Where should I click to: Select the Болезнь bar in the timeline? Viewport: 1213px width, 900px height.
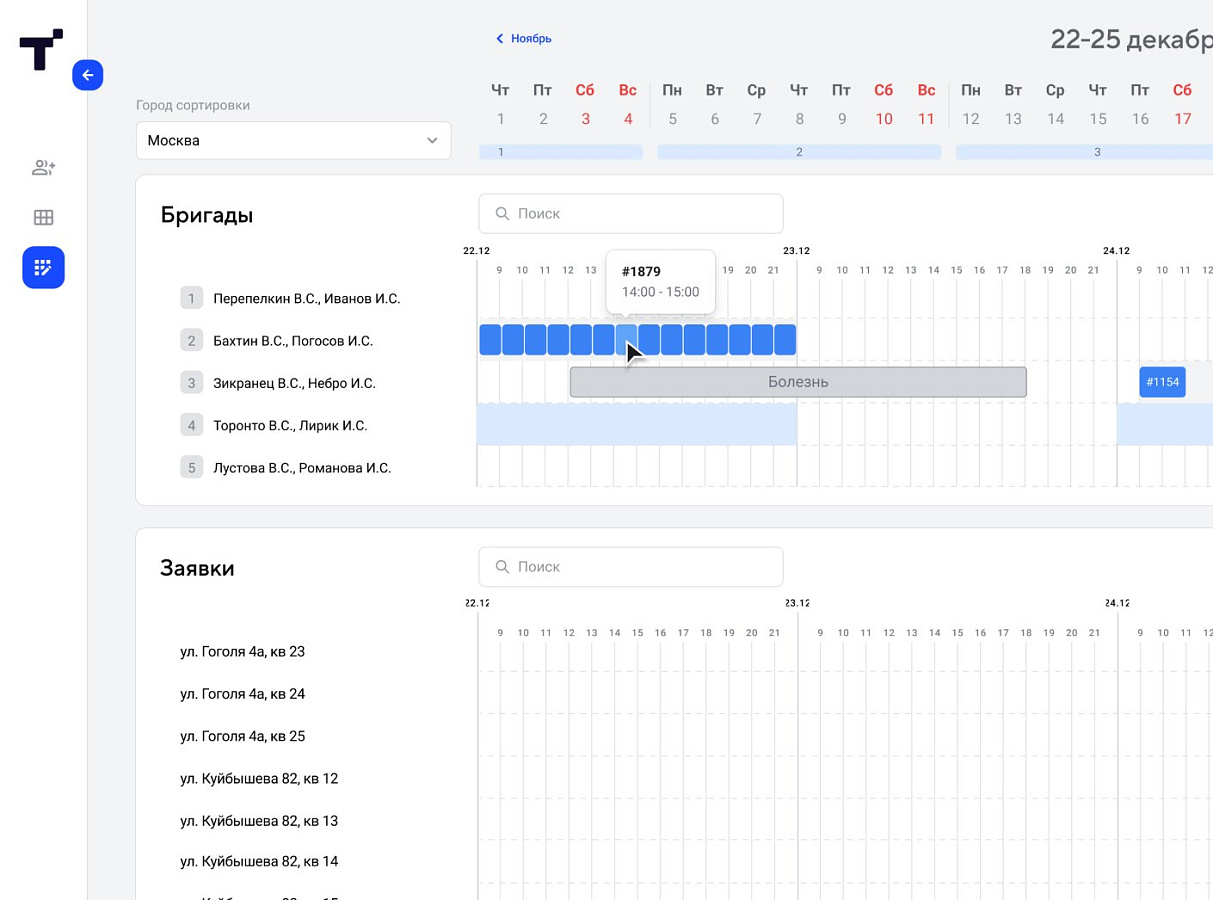[798, 382]
